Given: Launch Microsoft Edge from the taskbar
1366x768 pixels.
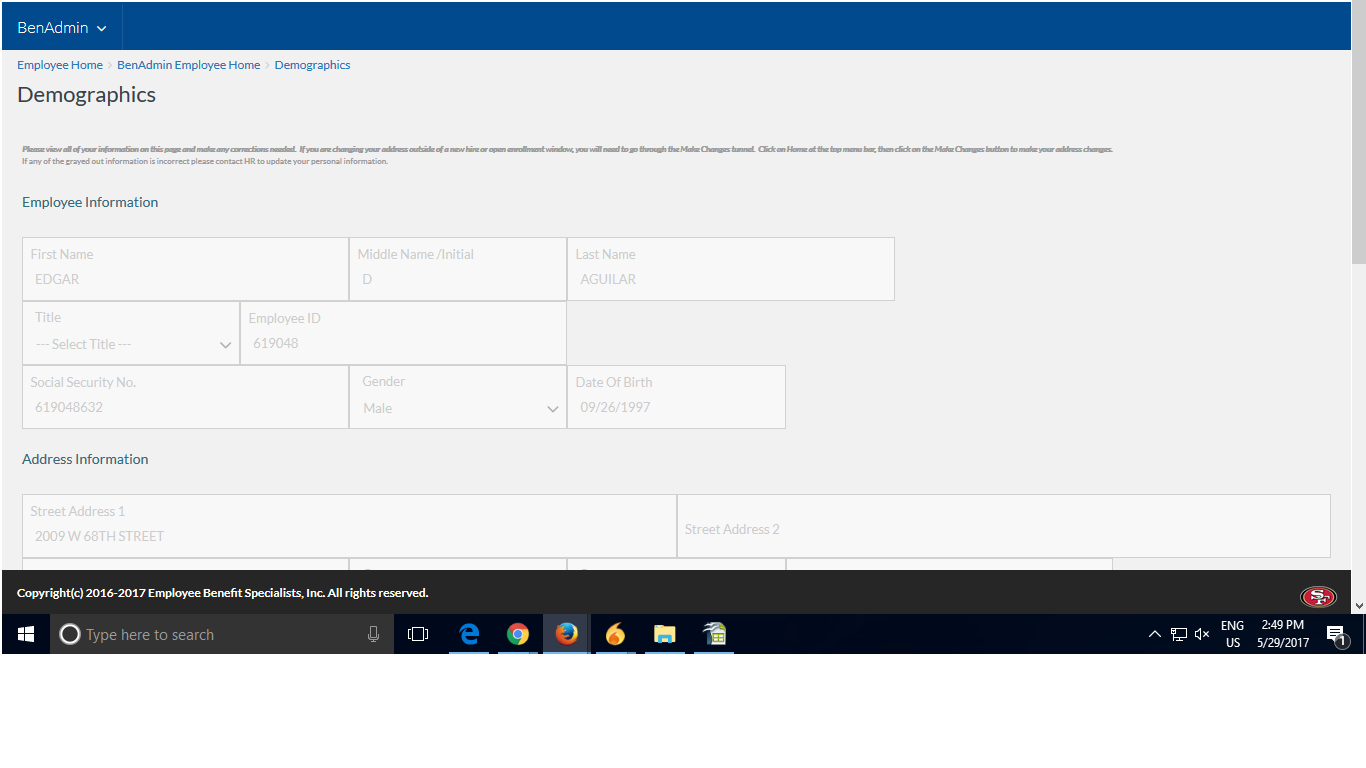Looking at the screenshot, I should tap(469, 634).
